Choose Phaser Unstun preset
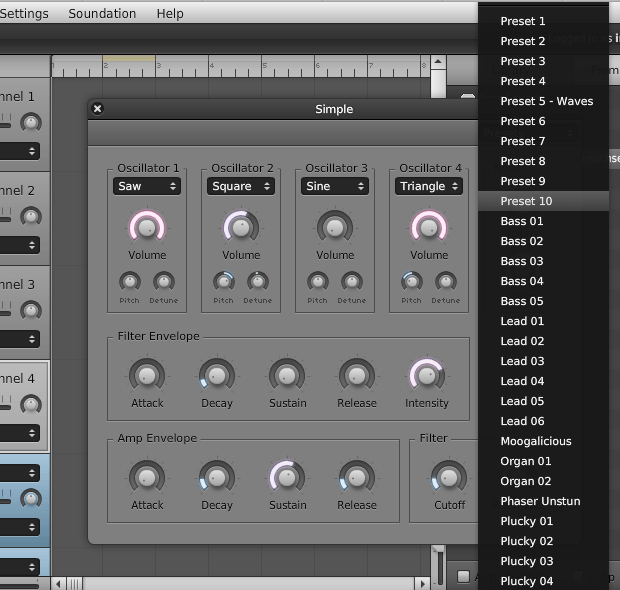The width and height of the screenshot is (620, 590). click(543, 501)
